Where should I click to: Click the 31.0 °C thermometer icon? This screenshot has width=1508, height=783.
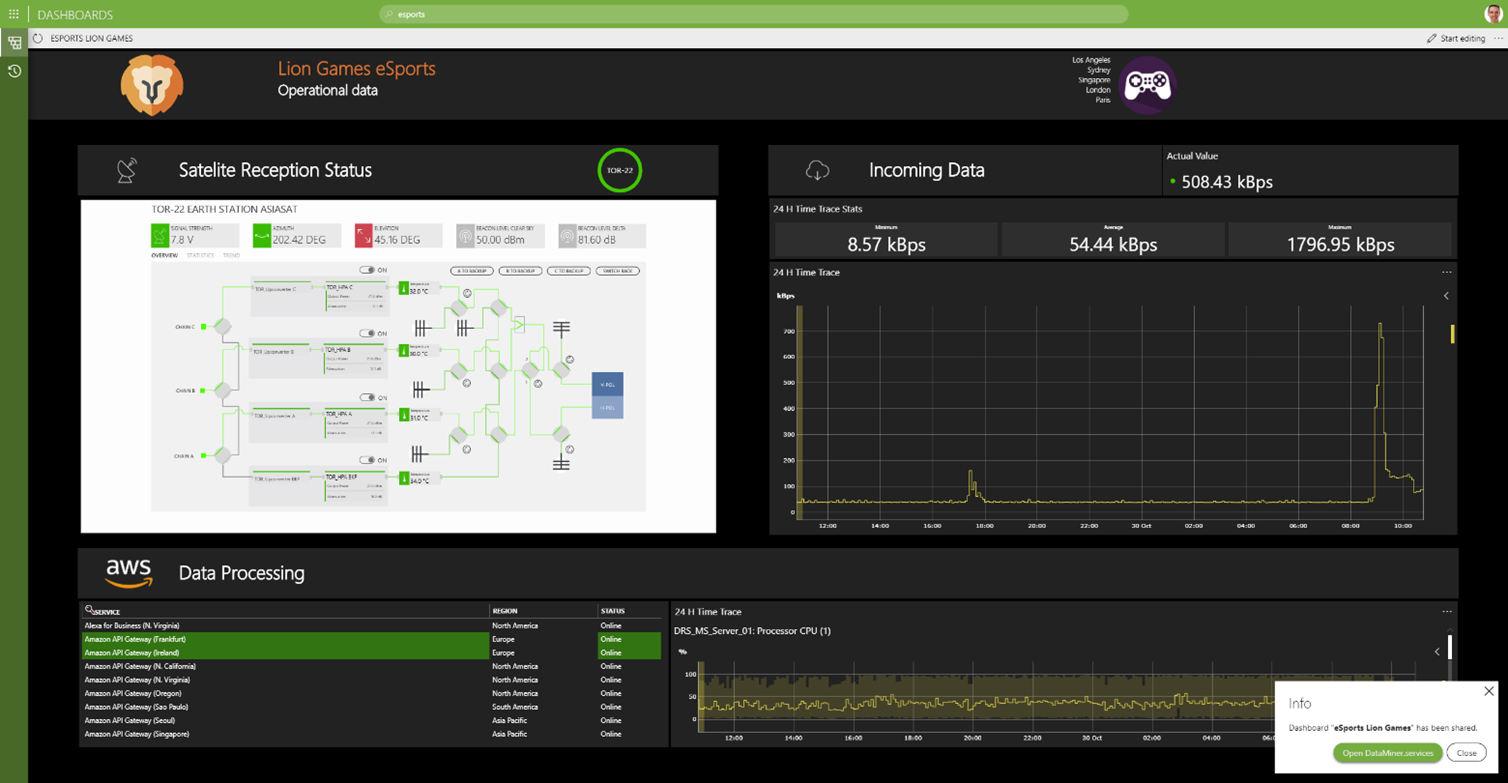click(404, 414)
